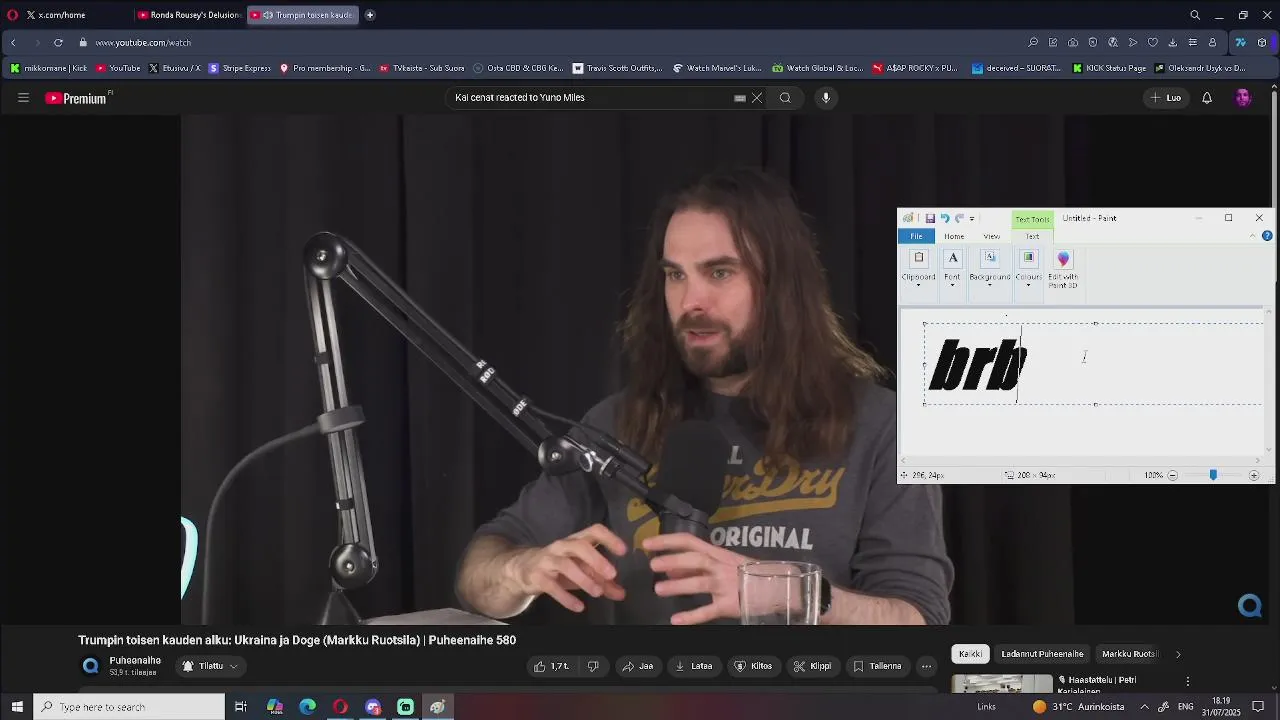Select the Kaikki filter chip

click(971, 654)
